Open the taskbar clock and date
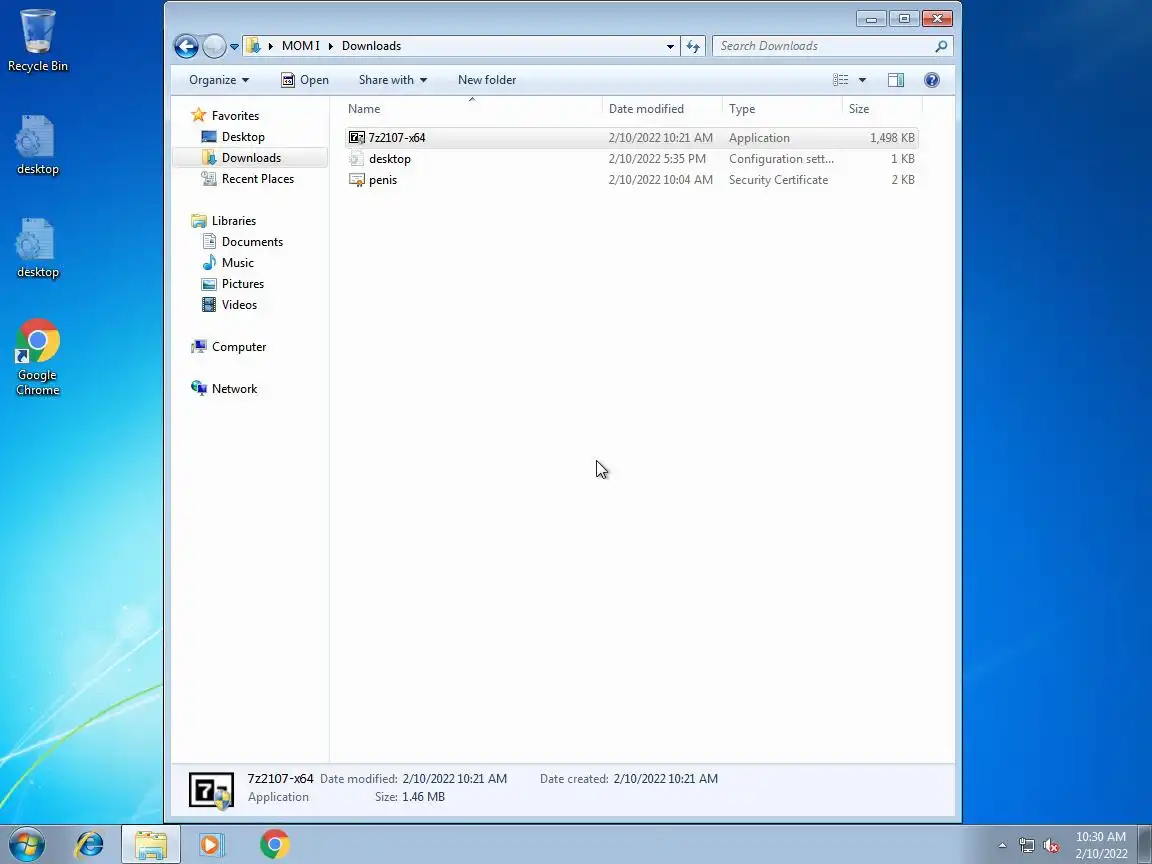The width and height of the screenshot is (1152, 864). (1101, 845)
